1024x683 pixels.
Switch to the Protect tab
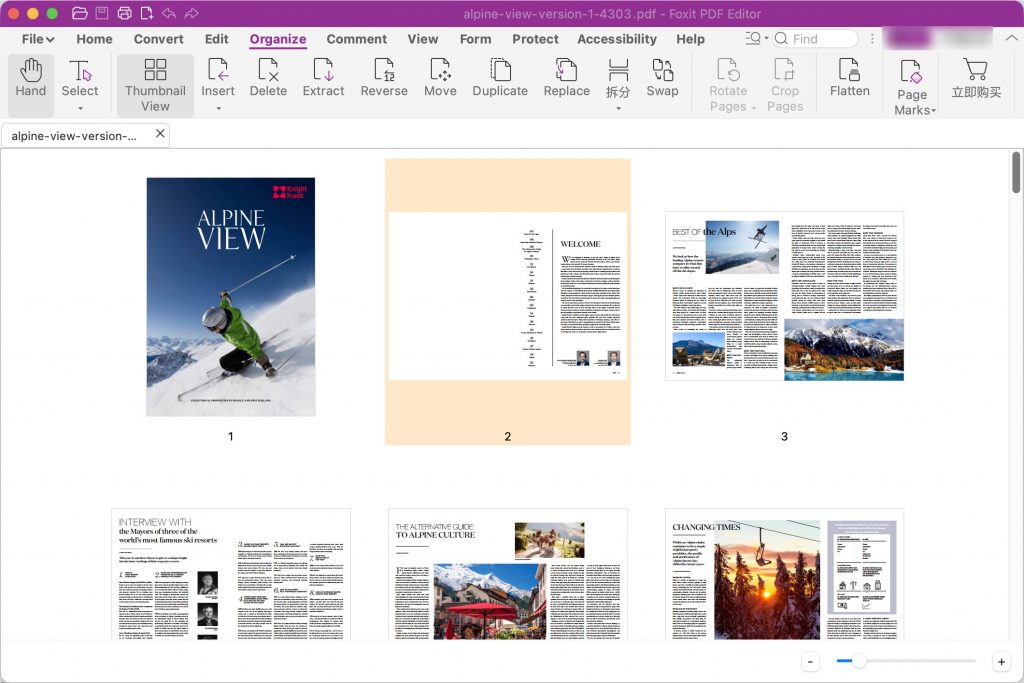click(535, 39)
